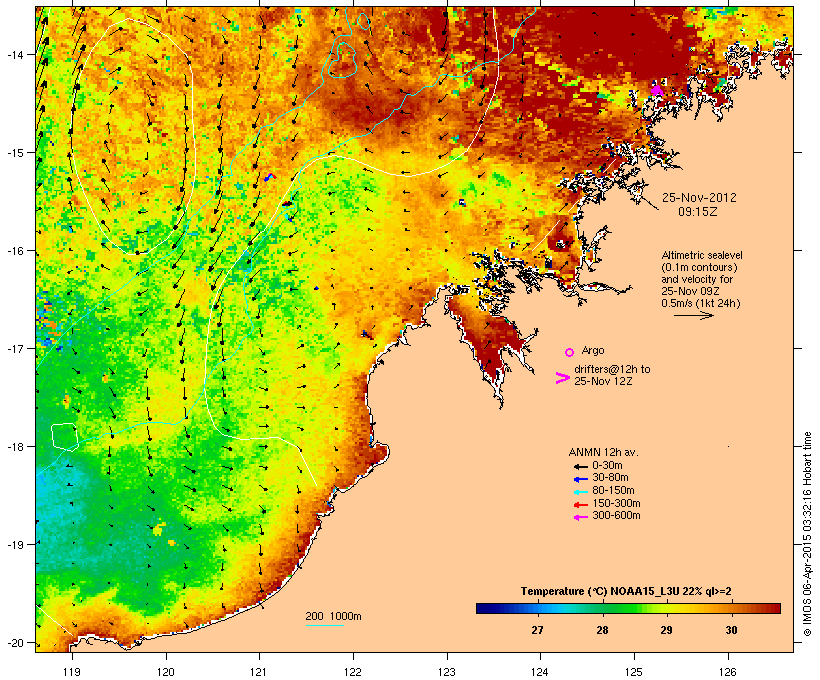Viewport: 820px width, 680px height.
Task: Click the temperature colorbar title text
Action: tap(626, 591)
